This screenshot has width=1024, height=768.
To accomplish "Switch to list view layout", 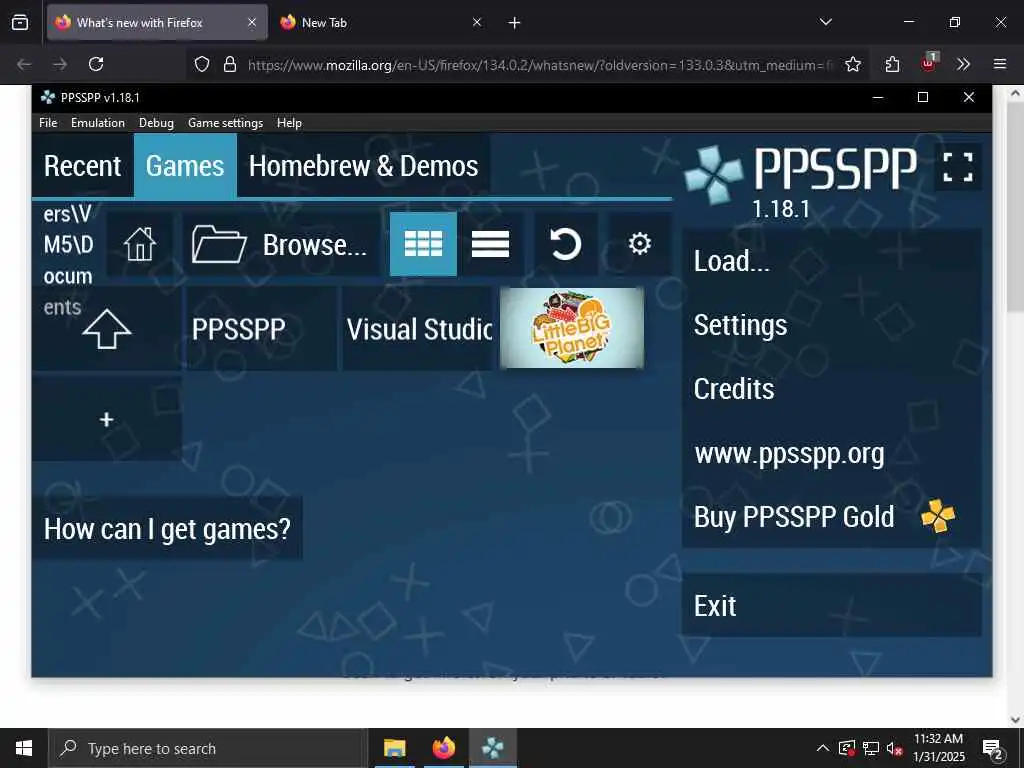I will click(490, 245).
